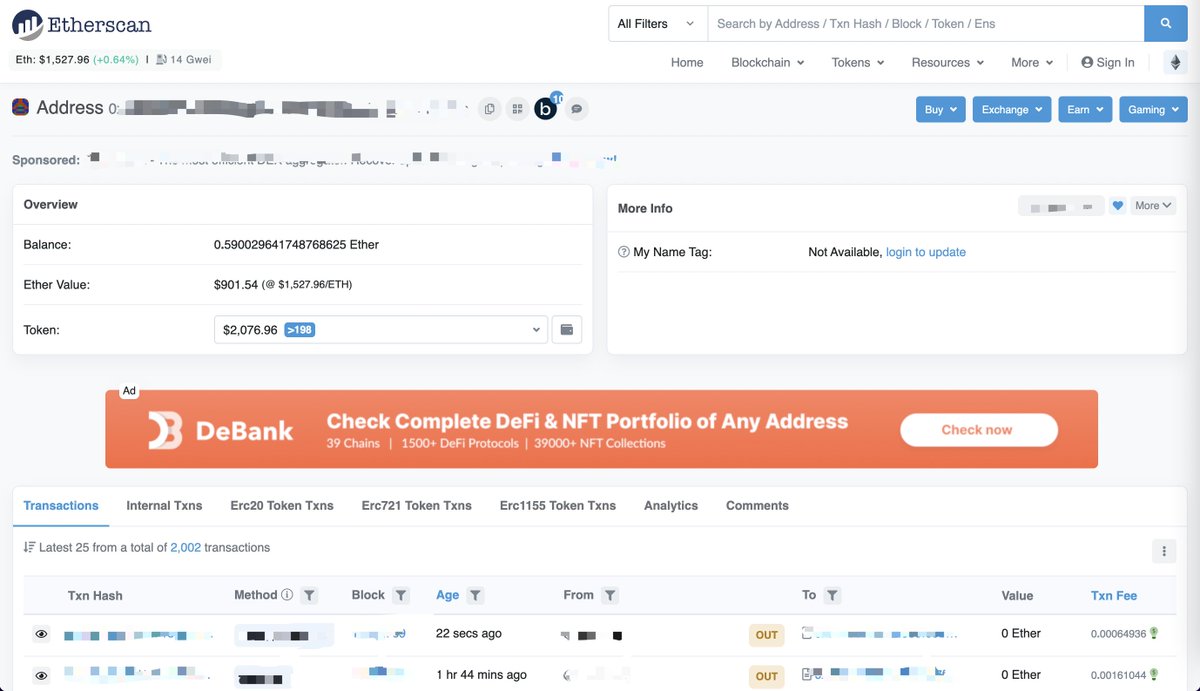The image size is (1200, 691).
Task: Click the comment bubble icon beside address
Action: (x=576, y=109)
